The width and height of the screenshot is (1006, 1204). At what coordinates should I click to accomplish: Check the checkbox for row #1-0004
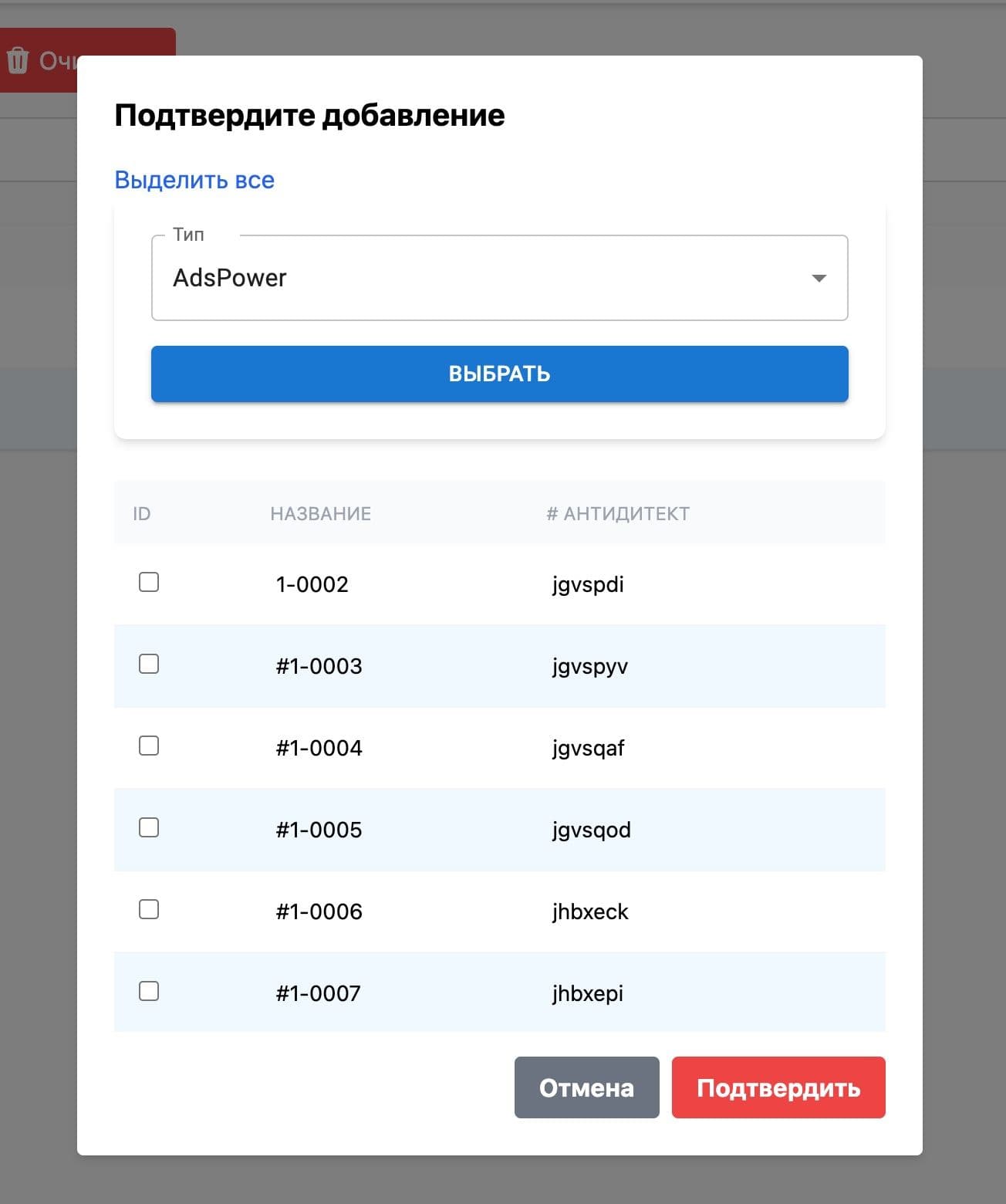tap(148, 746)
